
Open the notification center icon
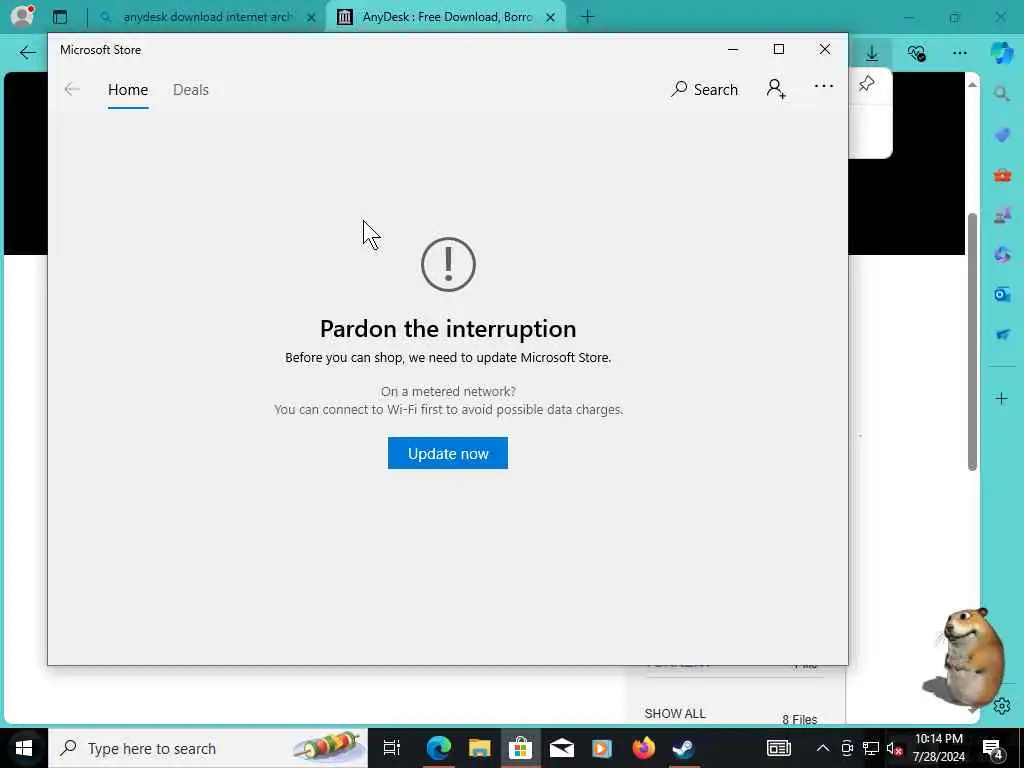(993, 748)
